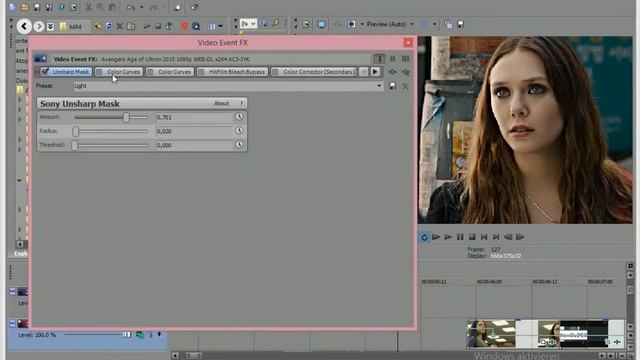This screenshot has width=640, height=360.
Task: Click Go to End in preview transport
Action: coord(496,237)
